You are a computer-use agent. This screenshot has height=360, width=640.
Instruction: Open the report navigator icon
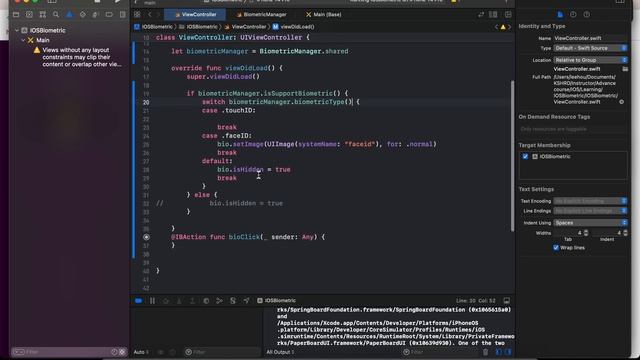point(122,15)
